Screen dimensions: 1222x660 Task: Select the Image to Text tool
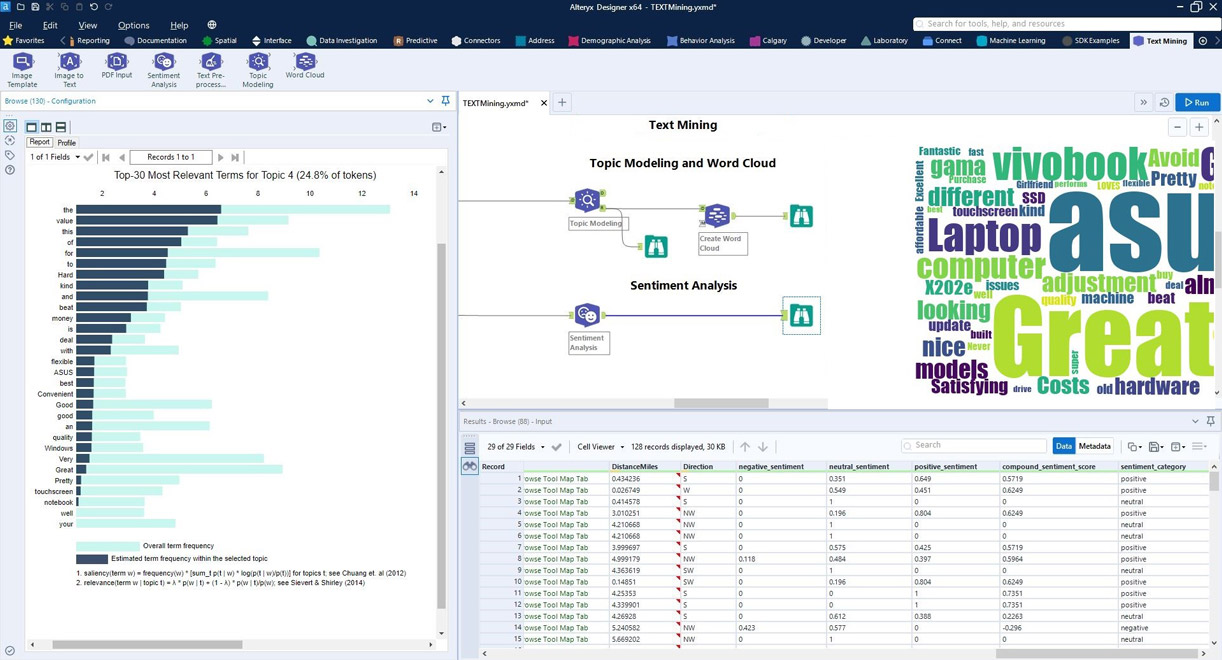(69, 70)
